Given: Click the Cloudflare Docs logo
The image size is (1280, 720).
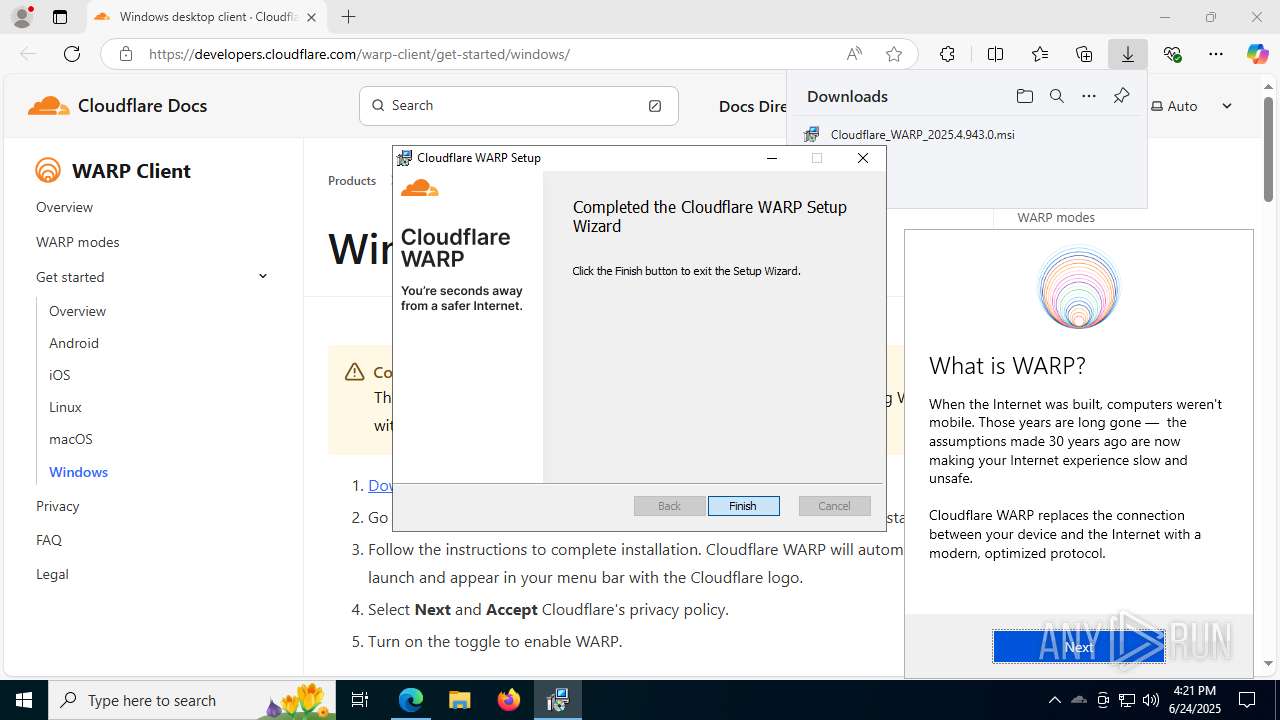Looking at the screenshot, I should 117,105.
